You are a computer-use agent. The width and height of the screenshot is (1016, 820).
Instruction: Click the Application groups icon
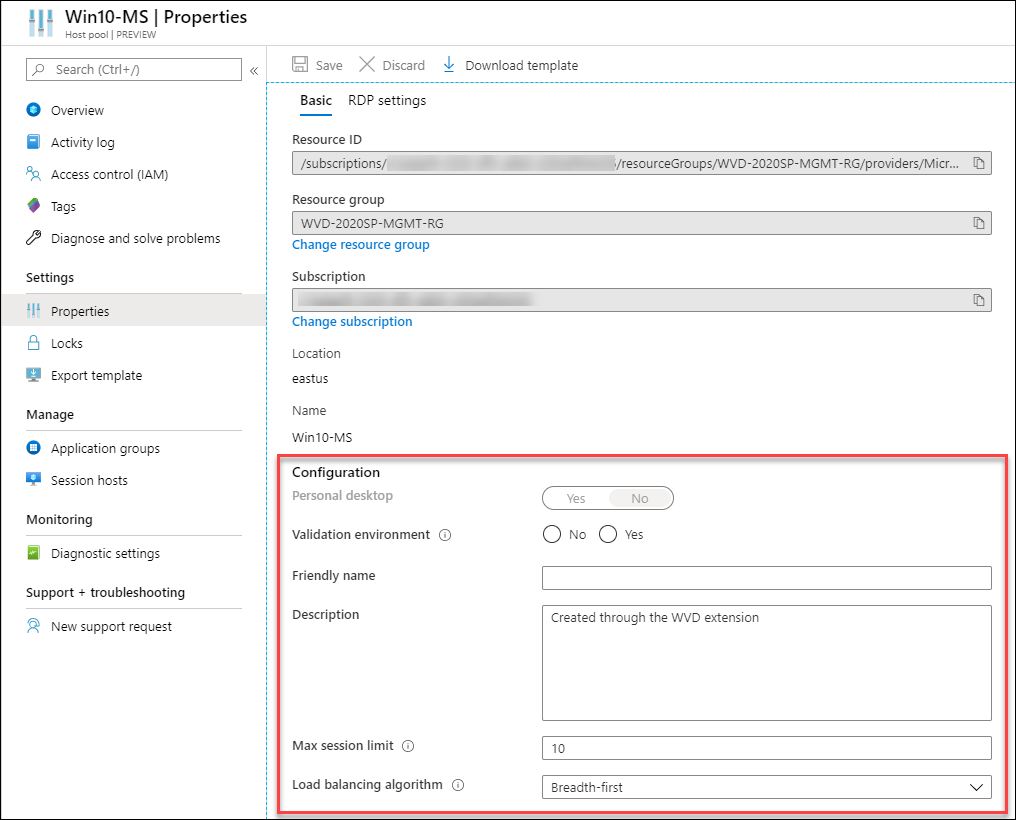click(34, 448)
